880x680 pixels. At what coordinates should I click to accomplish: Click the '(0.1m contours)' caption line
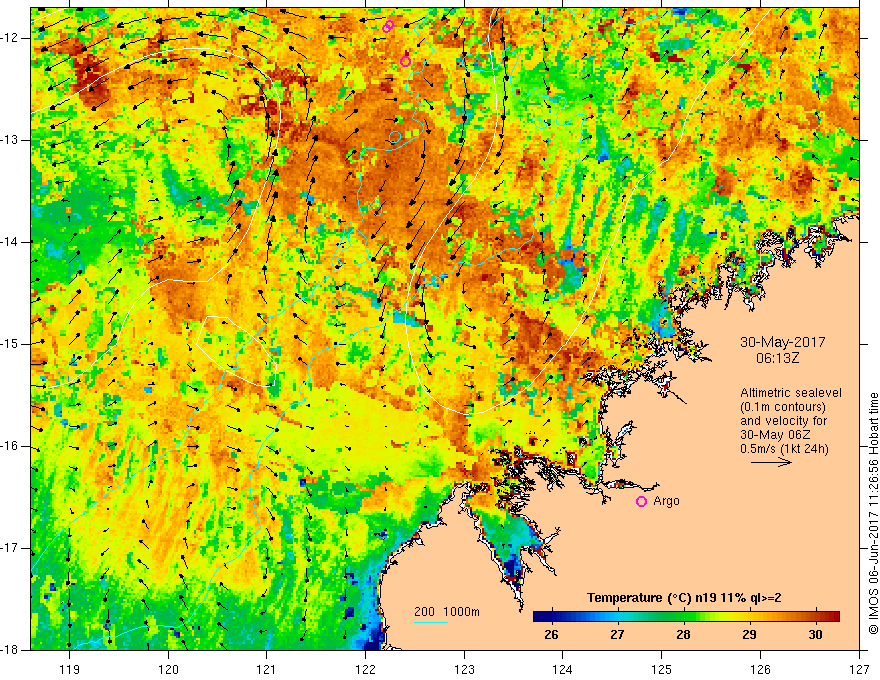pyautogui.click(x=783, y=407)
